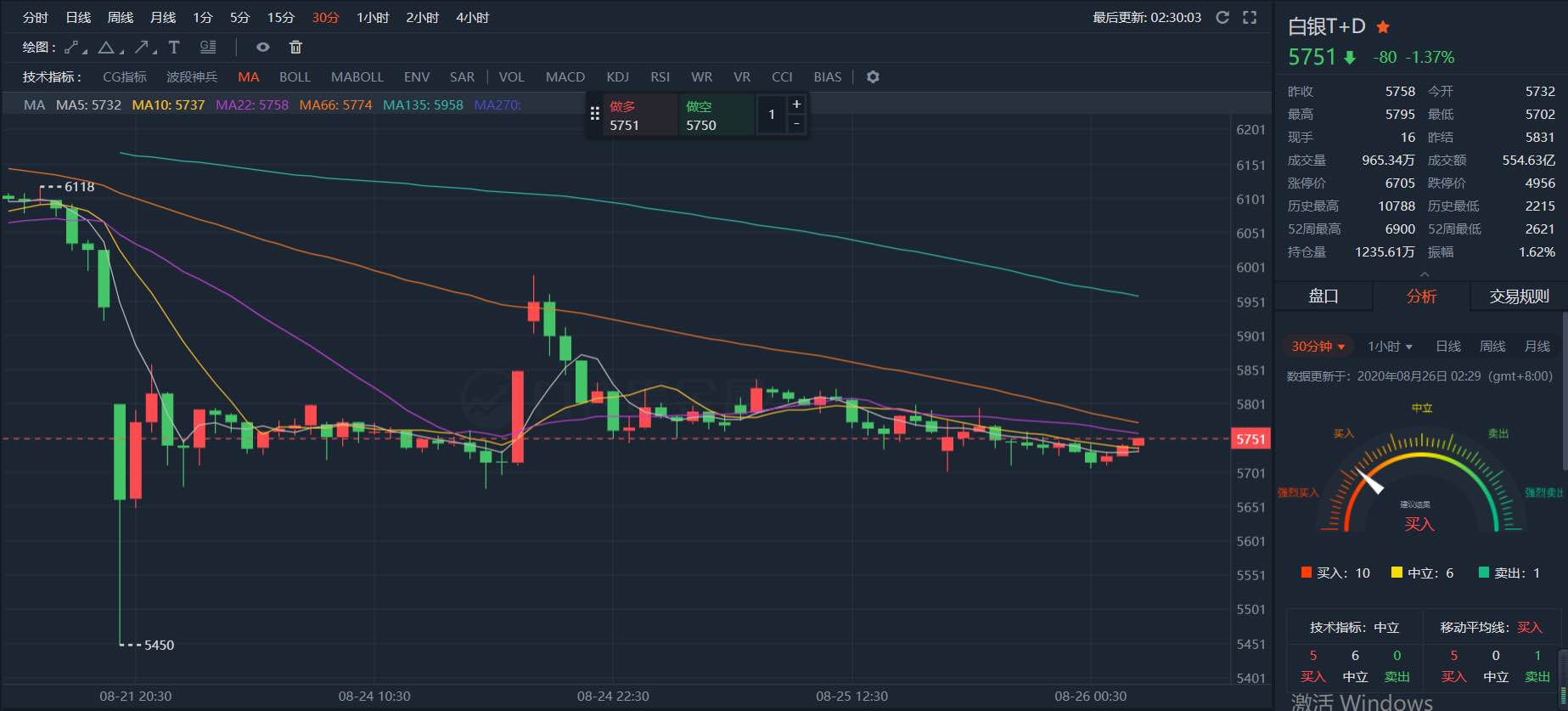Open the 分析 tab
1568x711 pixels.
point(1421,296)
